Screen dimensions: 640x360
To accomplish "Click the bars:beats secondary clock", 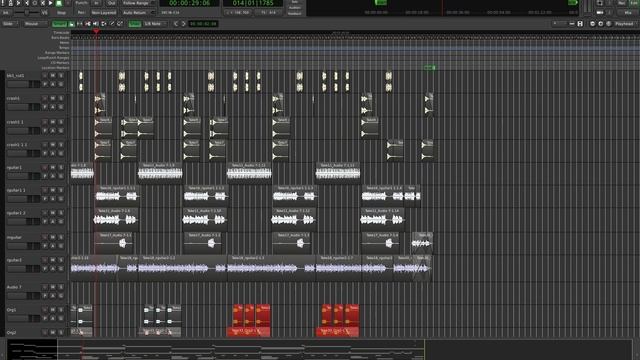I will (x=253, y=3).
